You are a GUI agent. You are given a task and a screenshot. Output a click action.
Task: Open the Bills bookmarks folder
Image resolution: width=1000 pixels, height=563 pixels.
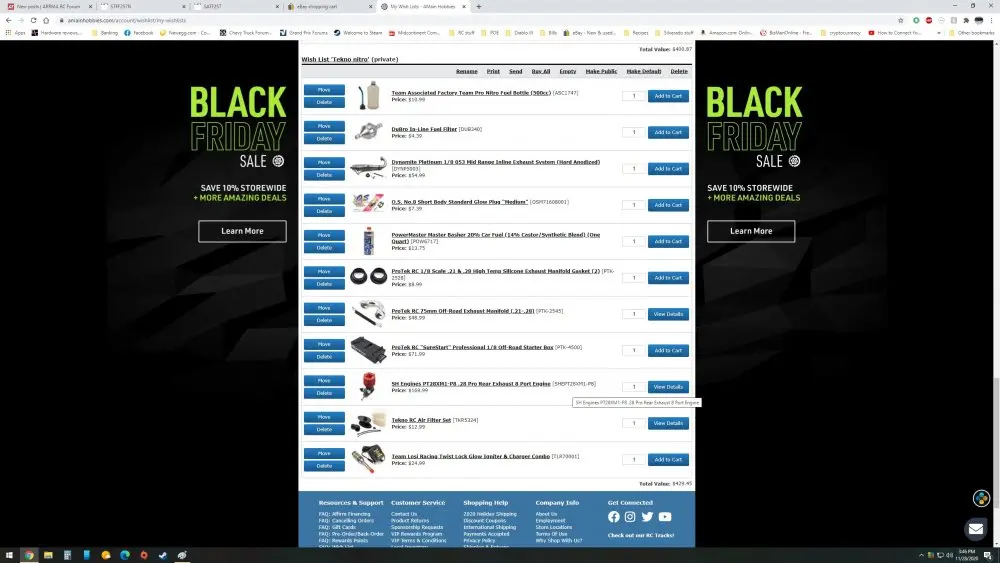(x=548, y=33)
